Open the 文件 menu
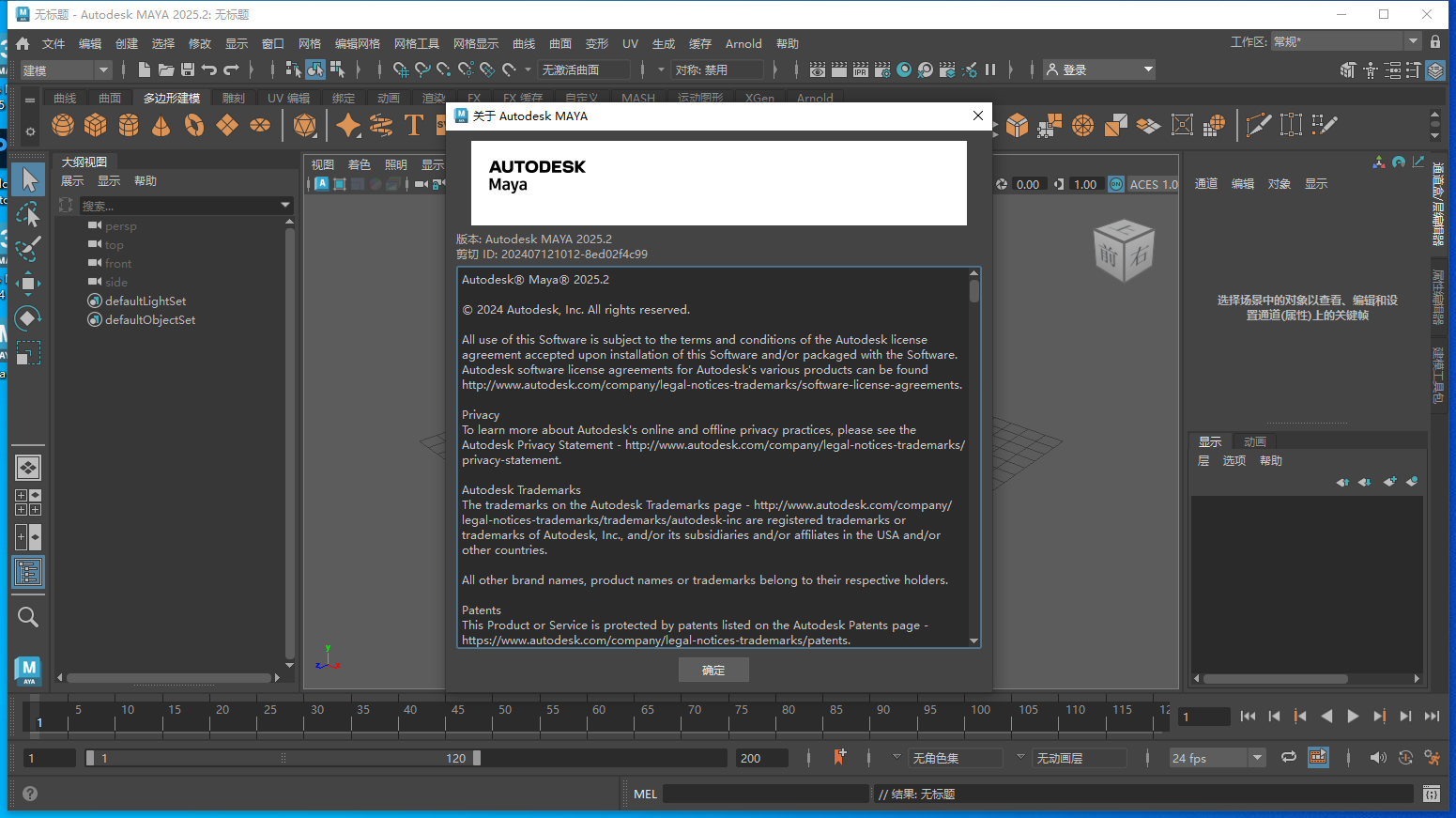 tap(54, 44)
